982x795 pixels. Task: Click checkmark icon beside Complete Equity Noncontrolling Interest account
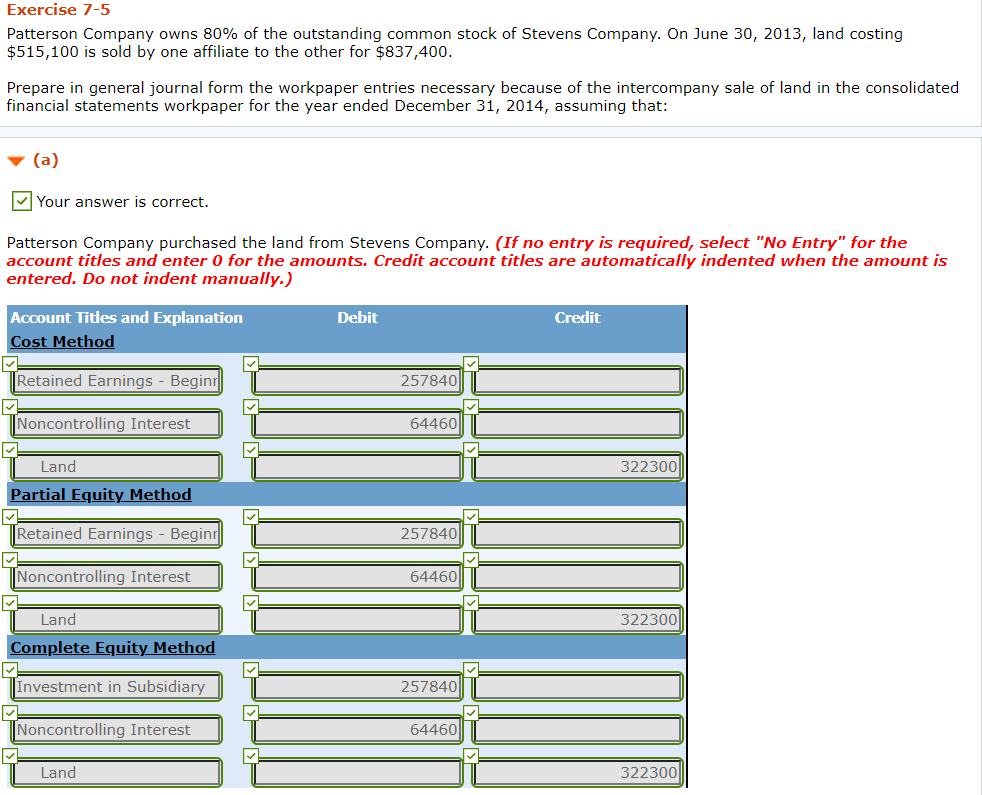[10, 713]
